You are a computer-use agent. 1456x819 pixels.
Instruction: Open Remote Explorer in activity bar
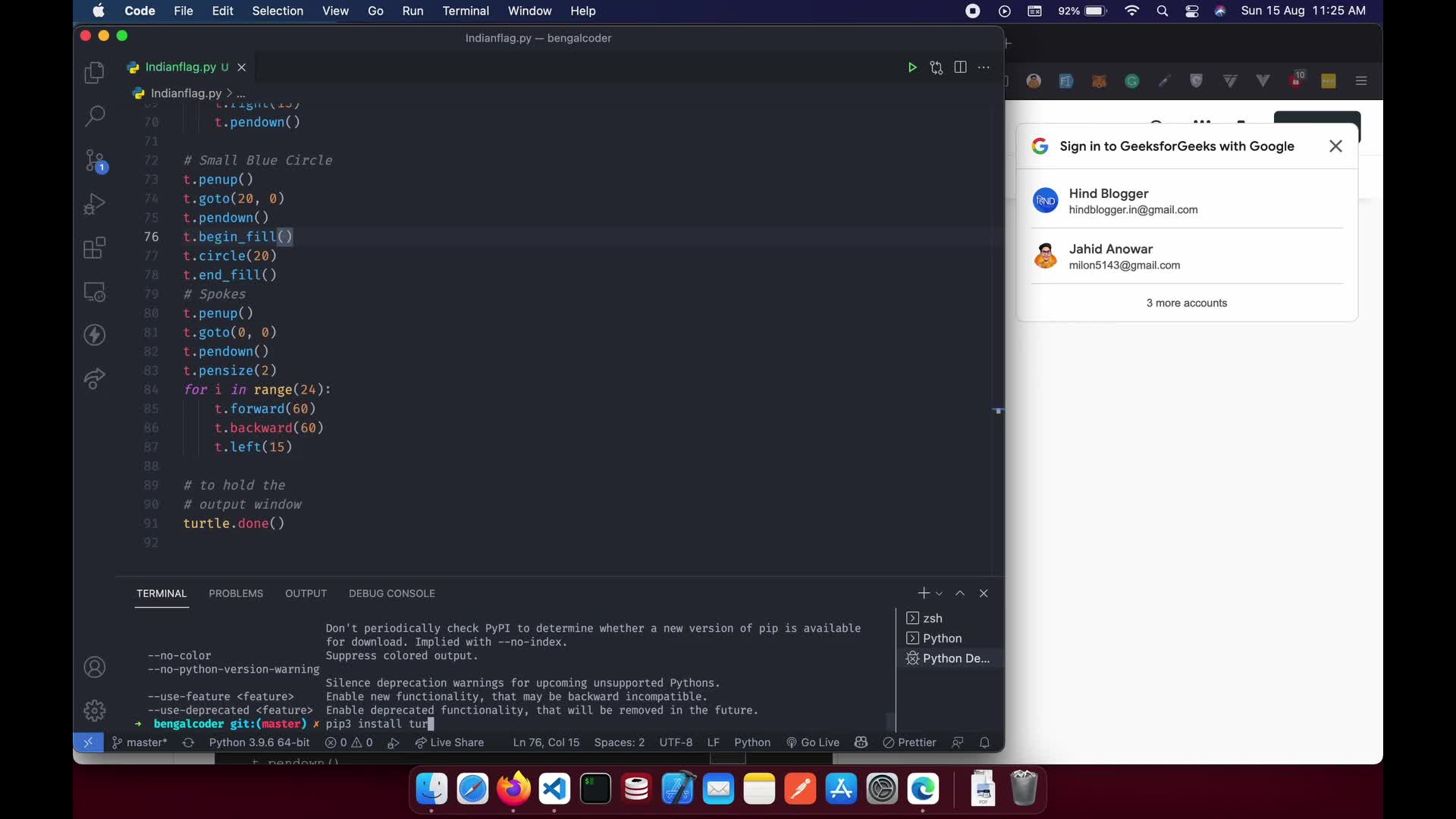pos(94,292)
